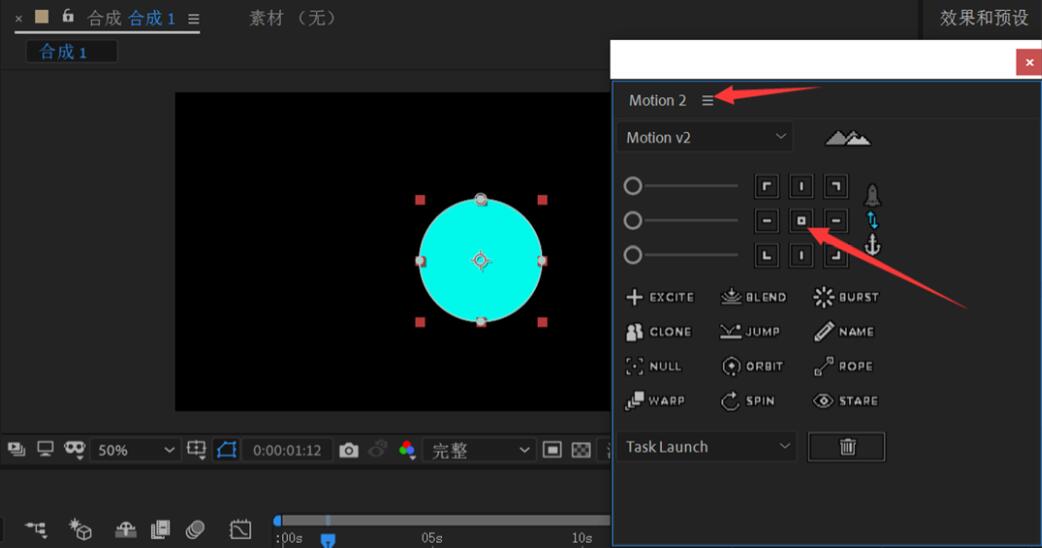Open the 50% zoom level dropdown

135,450
